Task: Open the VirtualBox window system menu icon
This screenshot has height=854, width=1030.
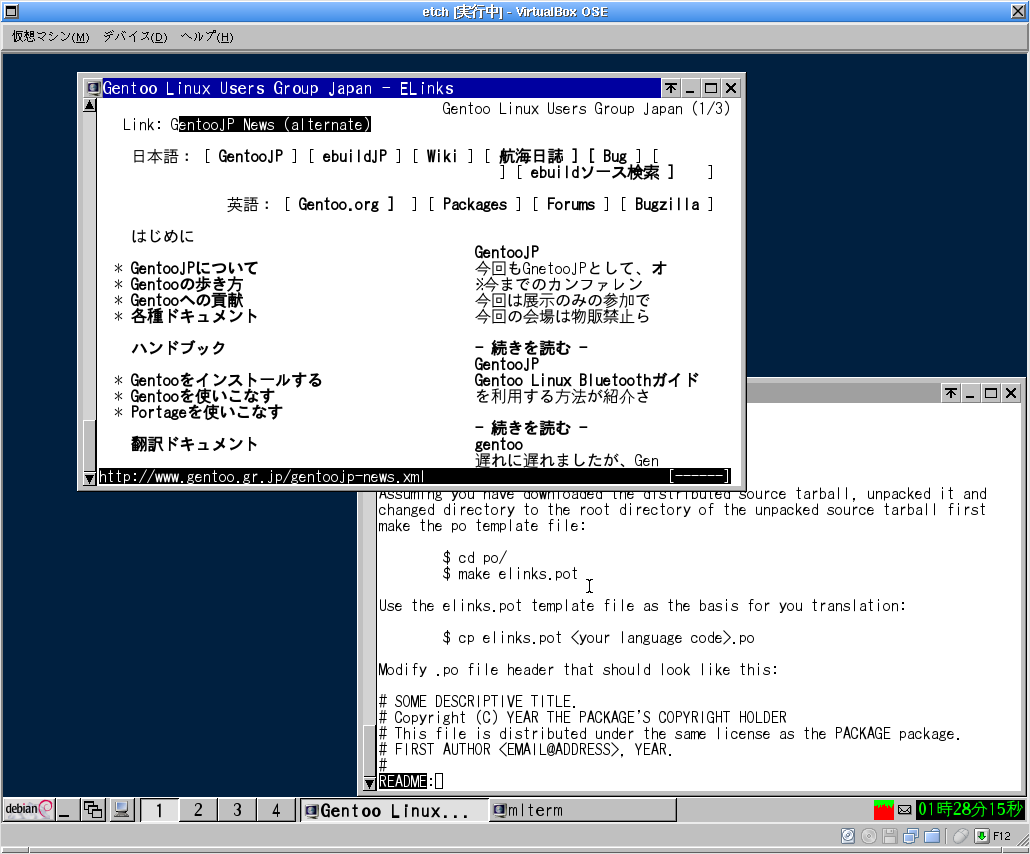Action: pyautogui.click(x=11, y=11)
